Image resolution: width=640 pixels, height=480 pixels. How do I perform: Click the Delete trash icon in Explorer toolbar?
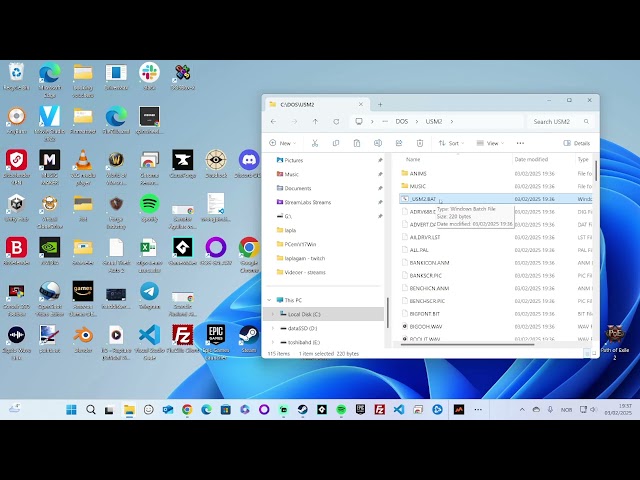[420, 143]
